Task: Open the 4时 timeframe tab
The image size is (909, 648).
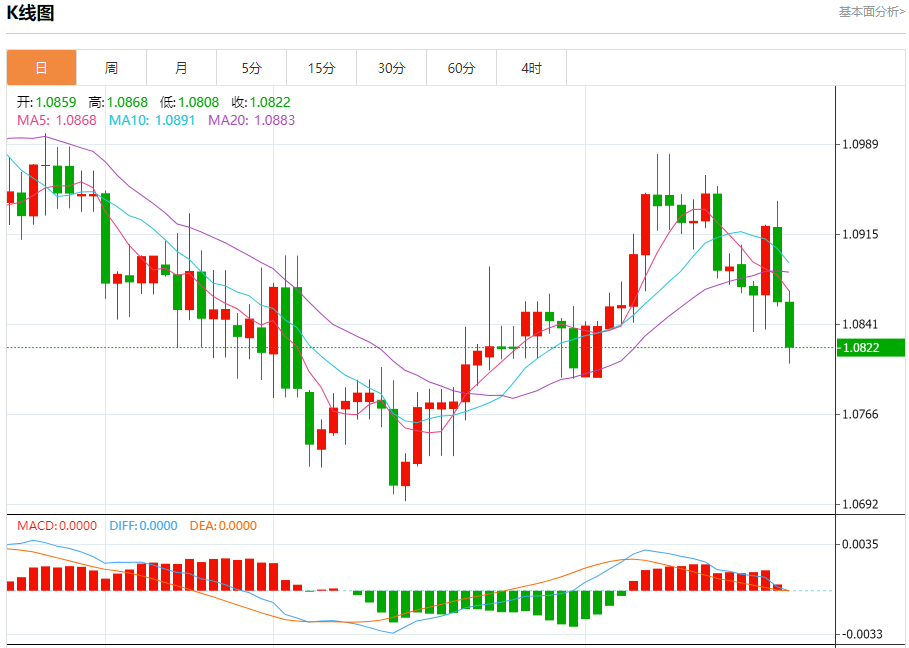Action: tap(532, 68)
